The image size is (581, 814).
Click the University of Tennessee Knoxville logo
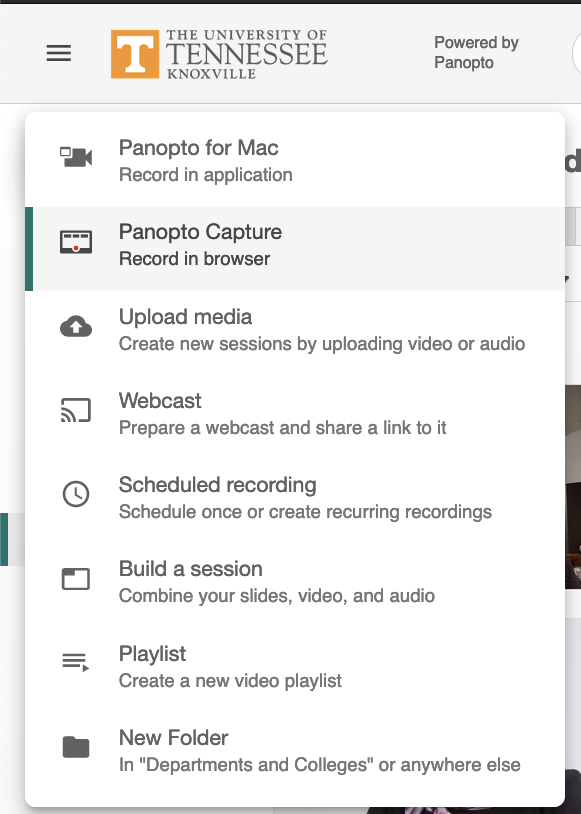pyautogui.click(x=219, y=54)
